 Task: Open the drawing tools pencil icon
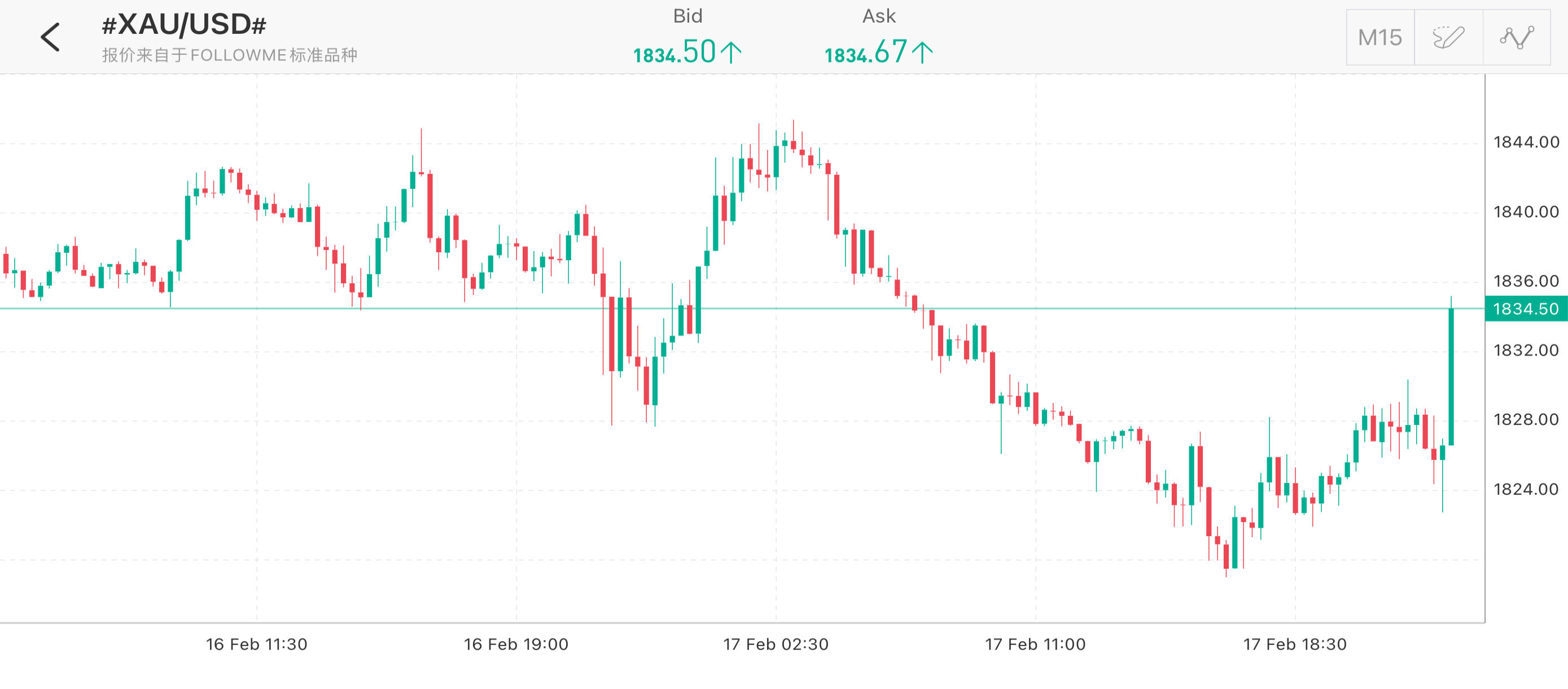(x=1448, y=38)
